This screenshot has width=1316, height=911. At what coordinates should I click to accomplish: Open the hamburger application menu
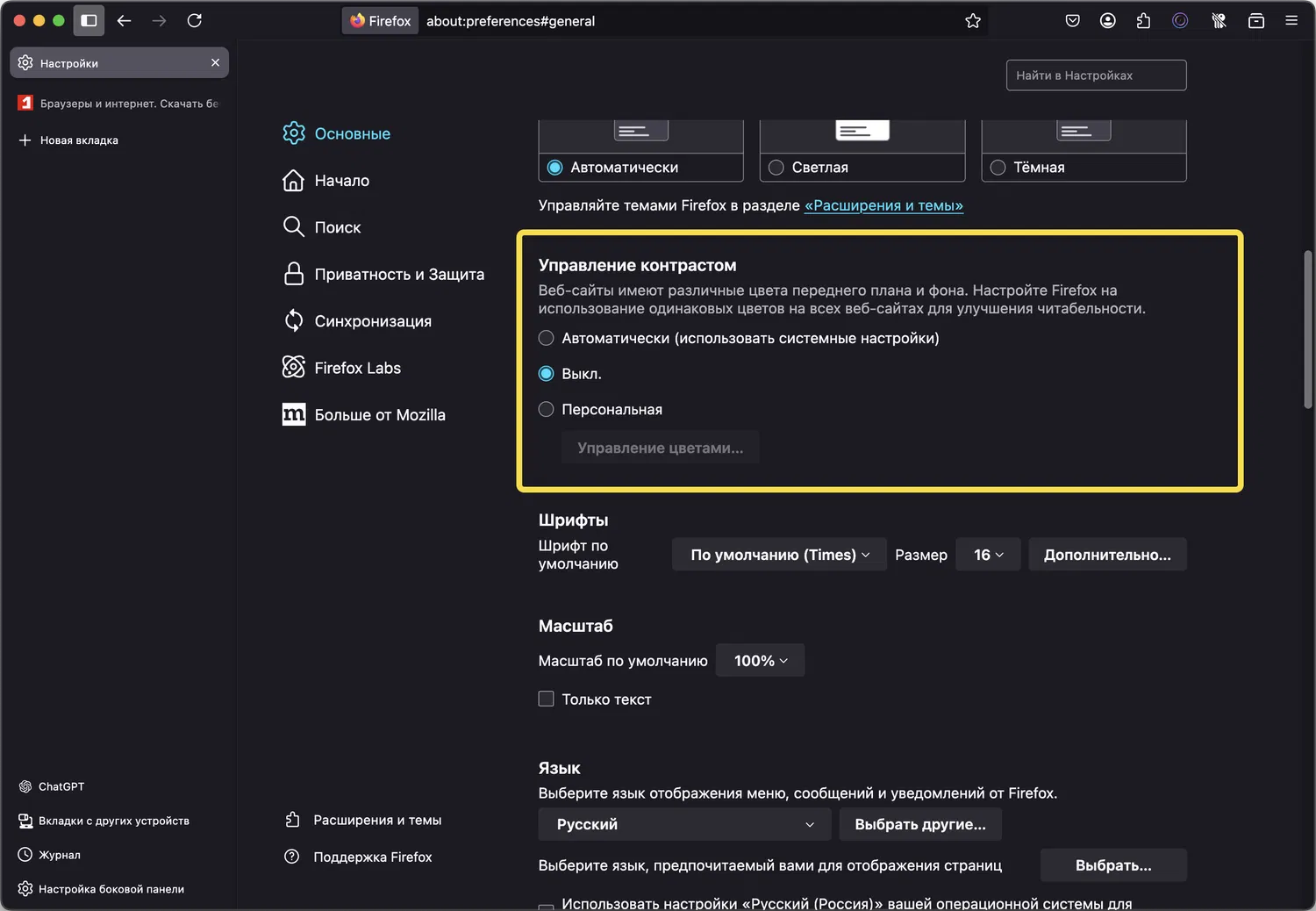point(1291,21)
